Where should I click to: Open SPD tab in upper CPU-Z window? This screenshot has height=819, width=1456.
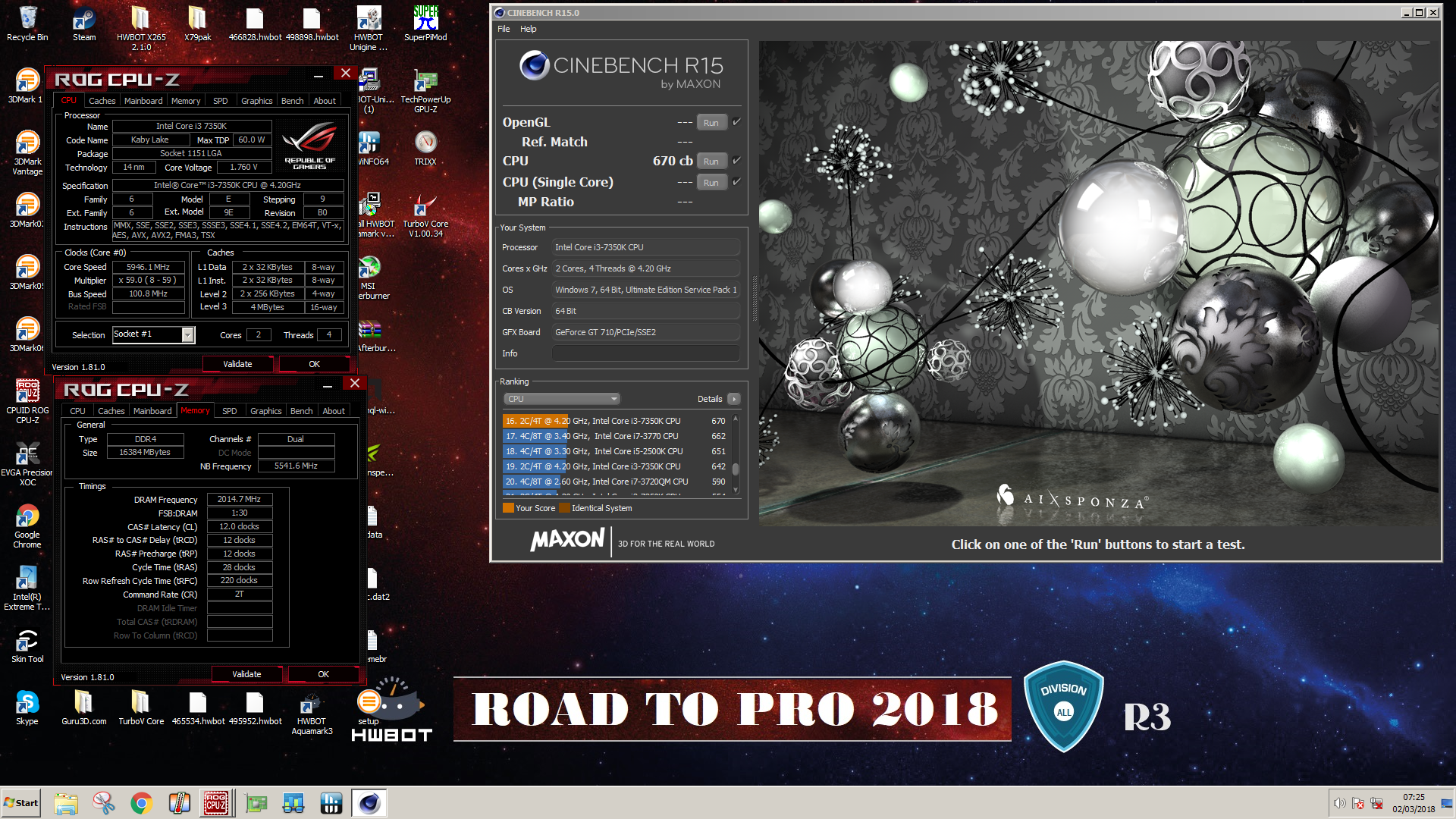(221, 101)
